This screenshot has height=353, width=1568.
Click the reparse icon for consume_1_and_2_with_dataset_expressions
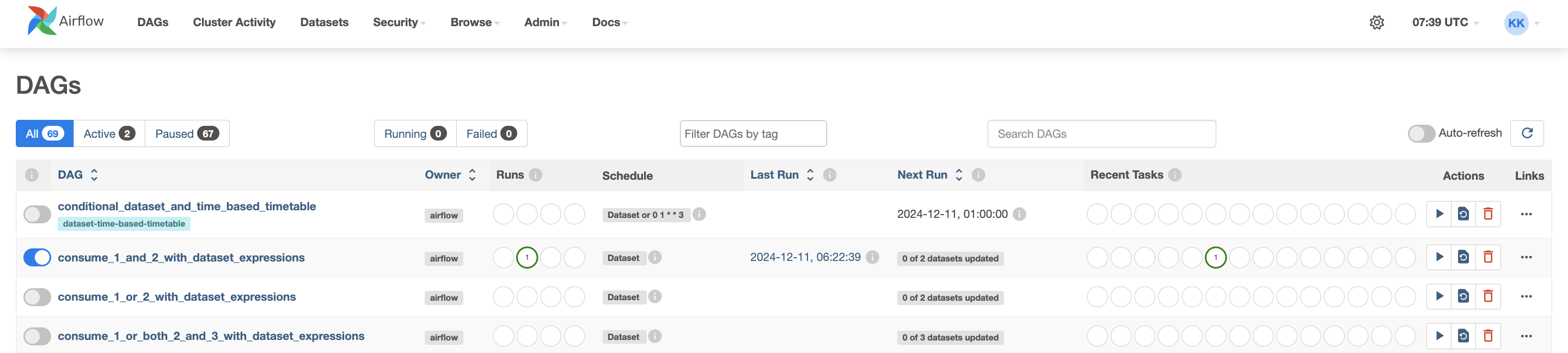[x=1463, y=257]
